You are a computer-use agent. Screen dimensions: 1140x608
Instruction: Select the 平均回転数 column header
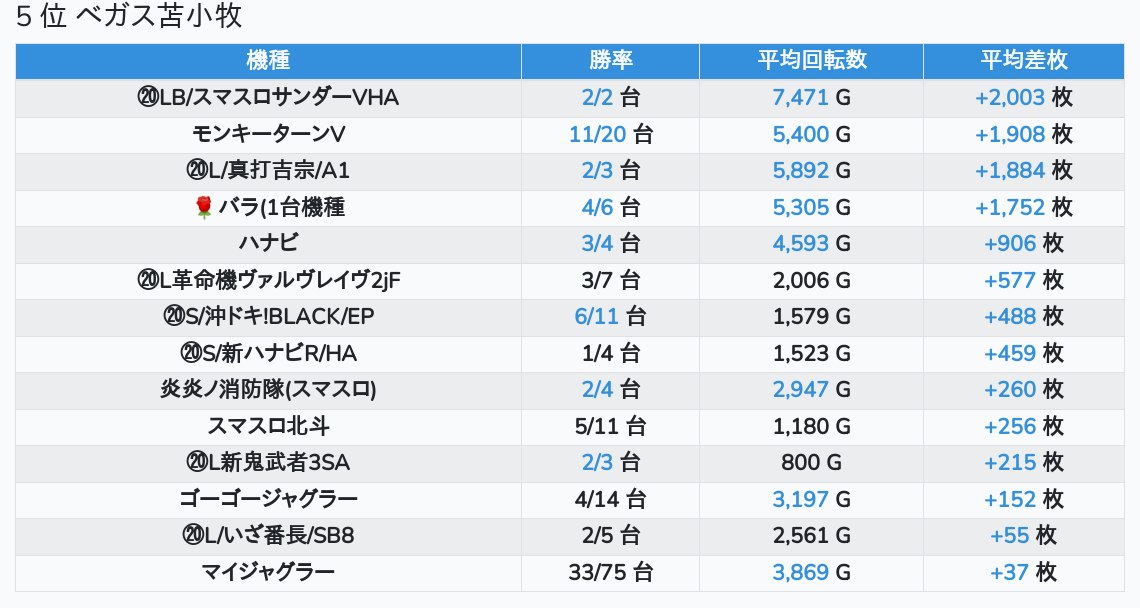pyautogui.click(x=811, y=61)
